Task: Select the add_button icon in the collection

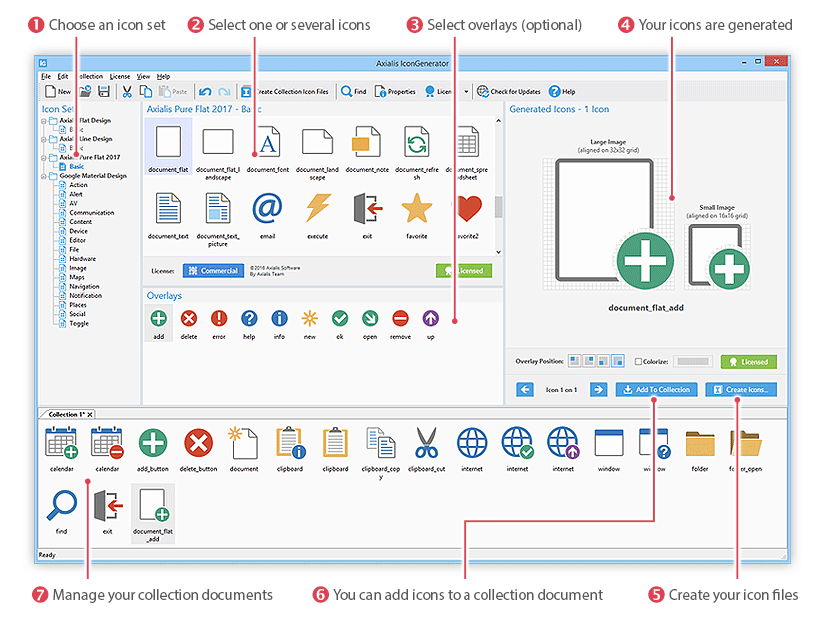Action: pyautogui.click(x=152, y=443)
